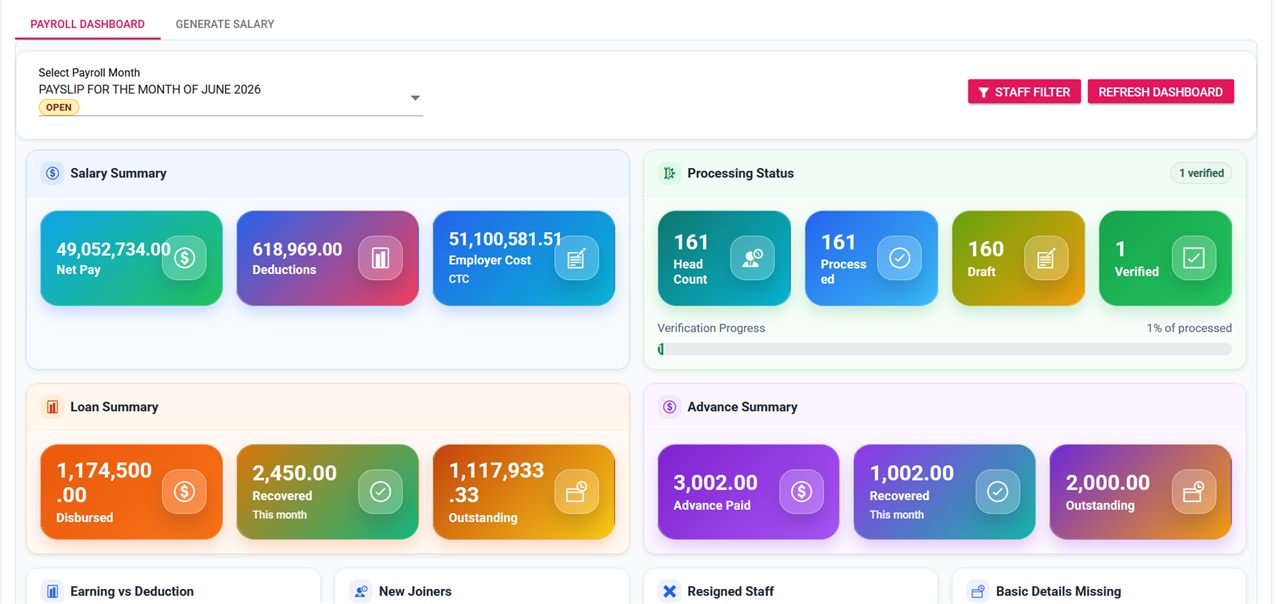This screenshot has width=1280, height=604.
Task: Click the Advance Summary heading
Action: (742, 407)
